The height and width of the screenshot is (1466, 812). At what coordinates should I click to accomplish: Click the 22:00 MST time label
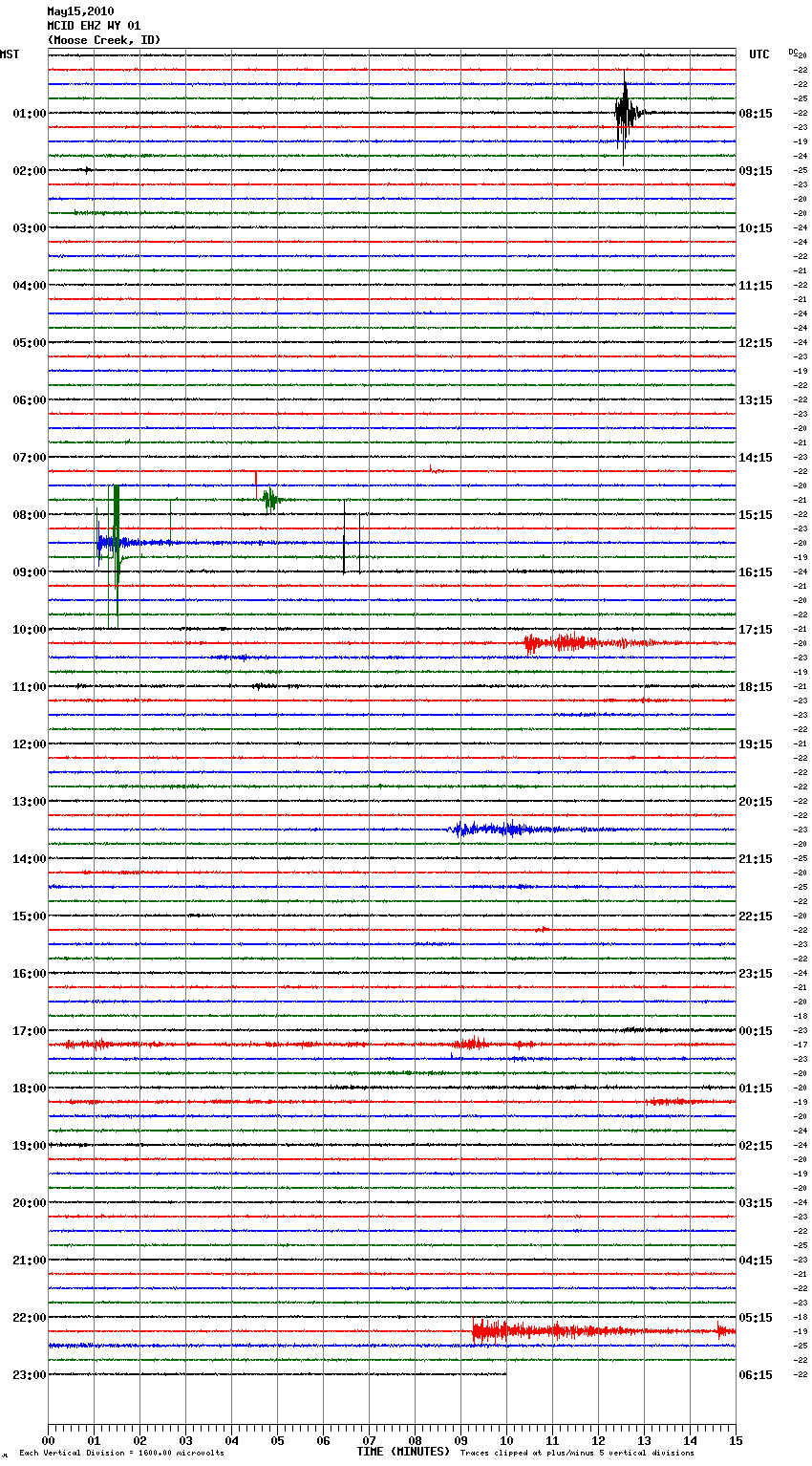tap(29, 1318)
